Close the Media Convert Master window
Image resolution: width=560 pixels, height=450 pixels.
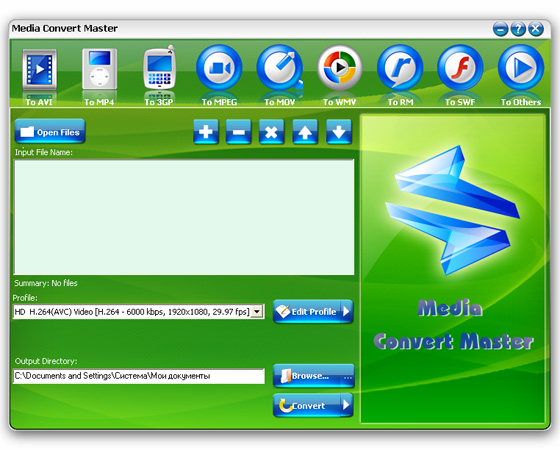click(x=536, y=29)
